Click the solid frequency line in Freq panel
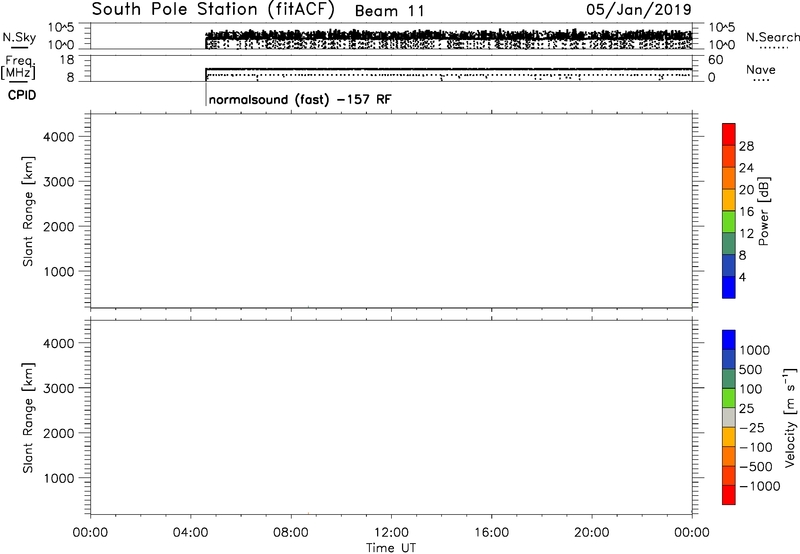Viewport: 800px width, 554px height. pos(448,68)
